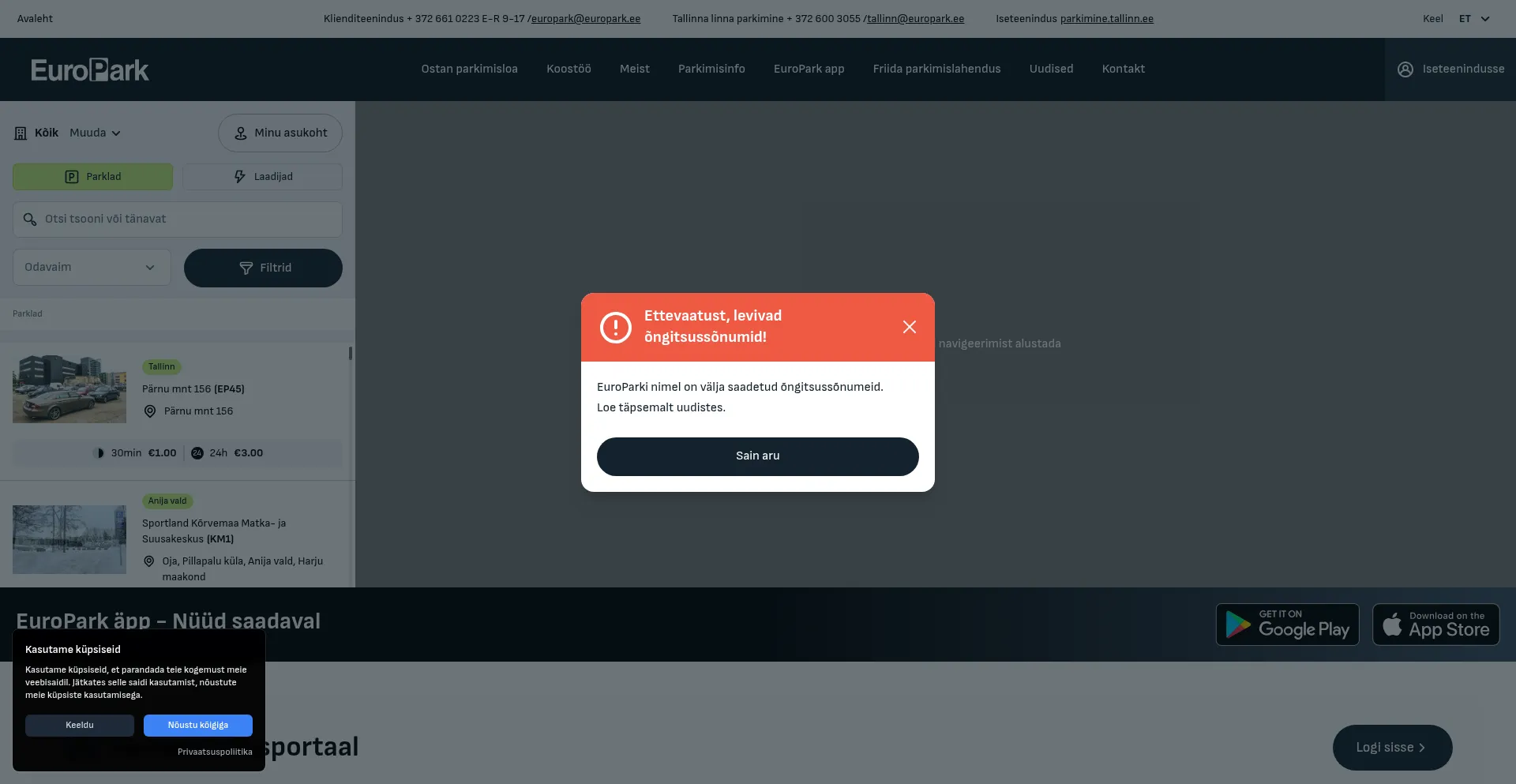Accept all cookies with Nõustu kõigiga
The width and height of the screenshot is (1516, 784).
pyautogui.click(x=198, y=726)
